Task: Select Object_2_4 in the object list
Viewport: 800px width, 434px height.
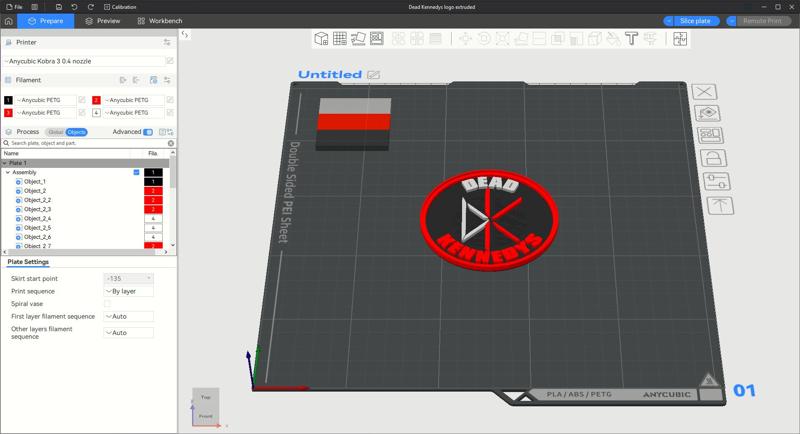Action: 37,218
